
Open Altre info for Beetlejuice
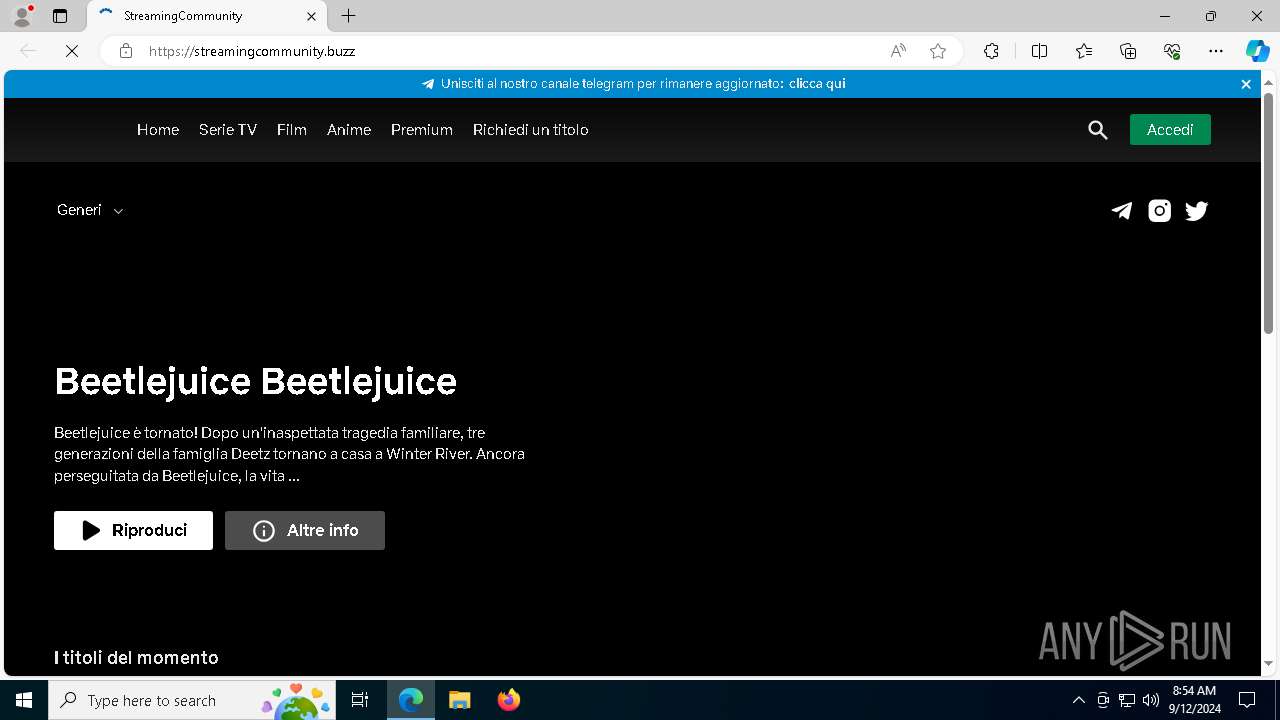[305, 530]
